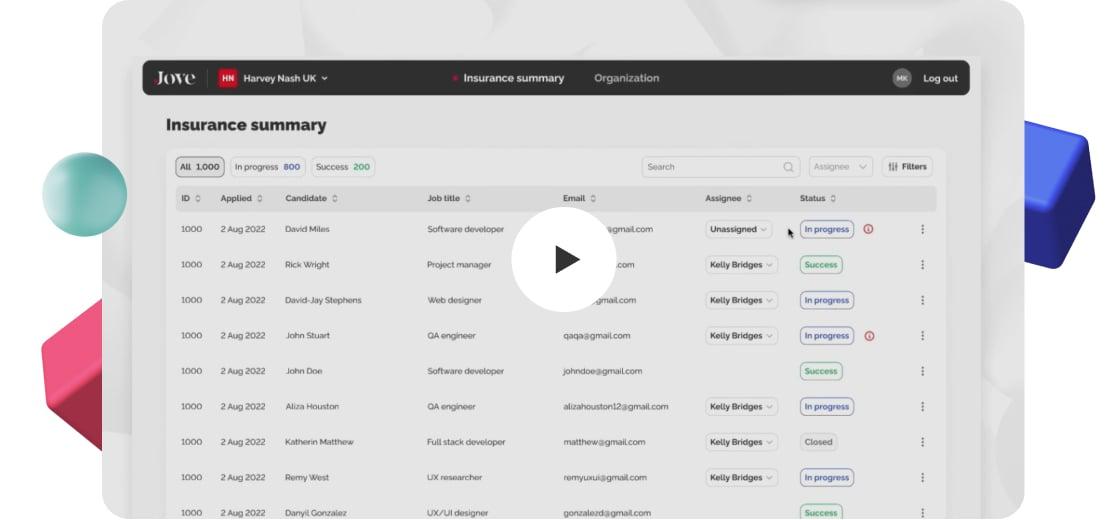This screenshot has height=520, width=1106.
Task: Sort the table by the ID column
Action: point(190,198)
